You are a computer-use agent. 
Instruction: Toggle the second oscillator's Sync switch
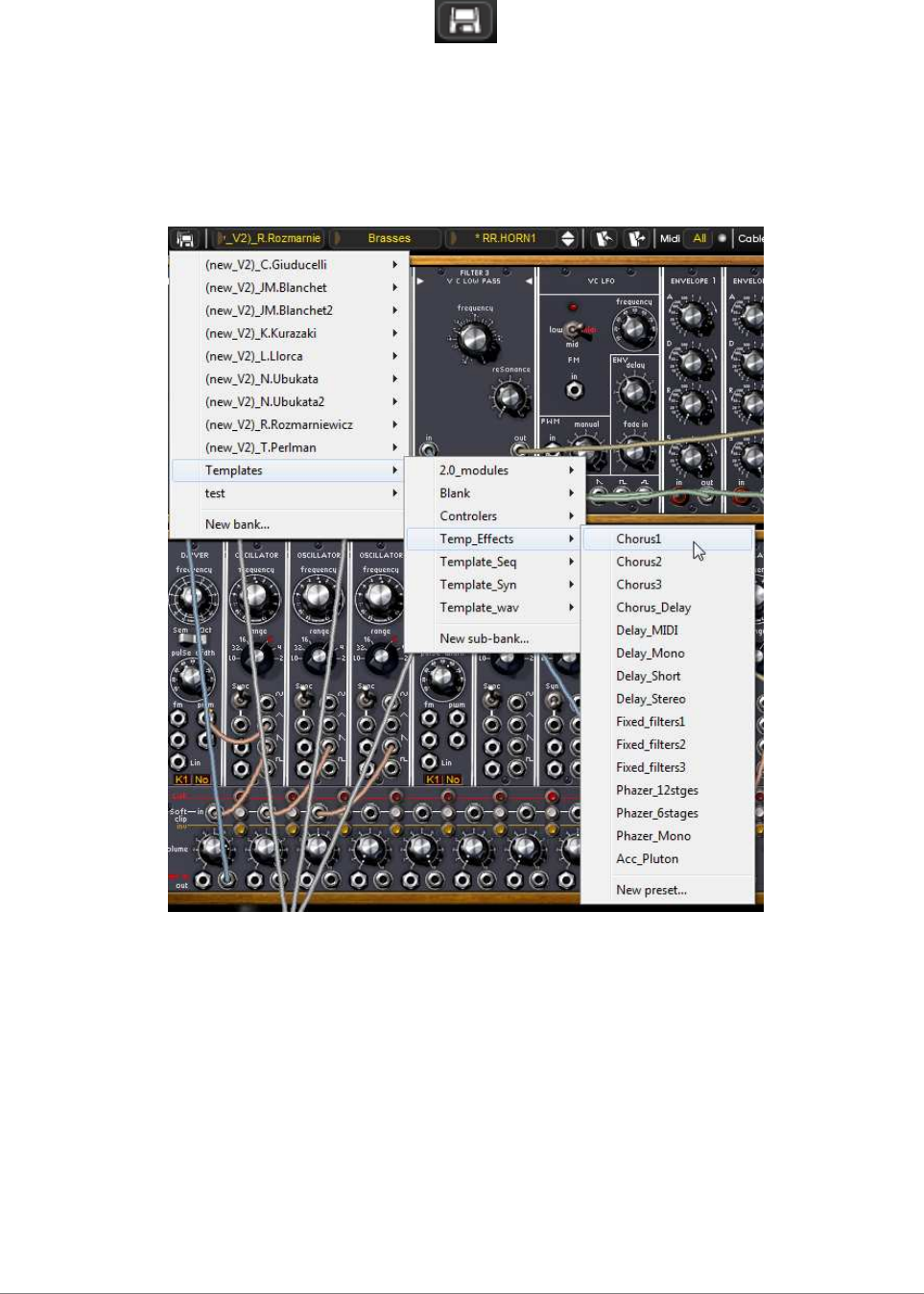pyautogui.click(x=303, y=700)
